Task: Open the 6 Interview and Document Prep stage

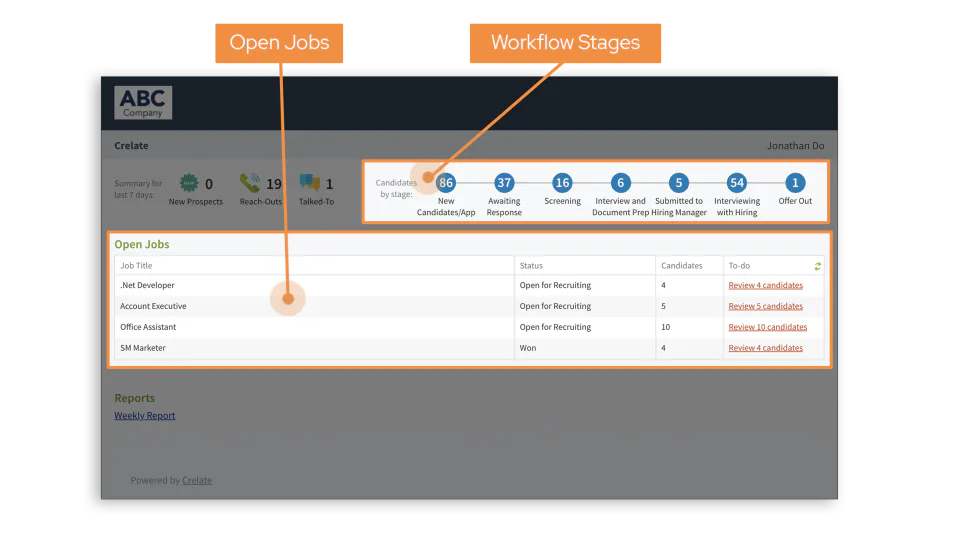Action: 620,182
